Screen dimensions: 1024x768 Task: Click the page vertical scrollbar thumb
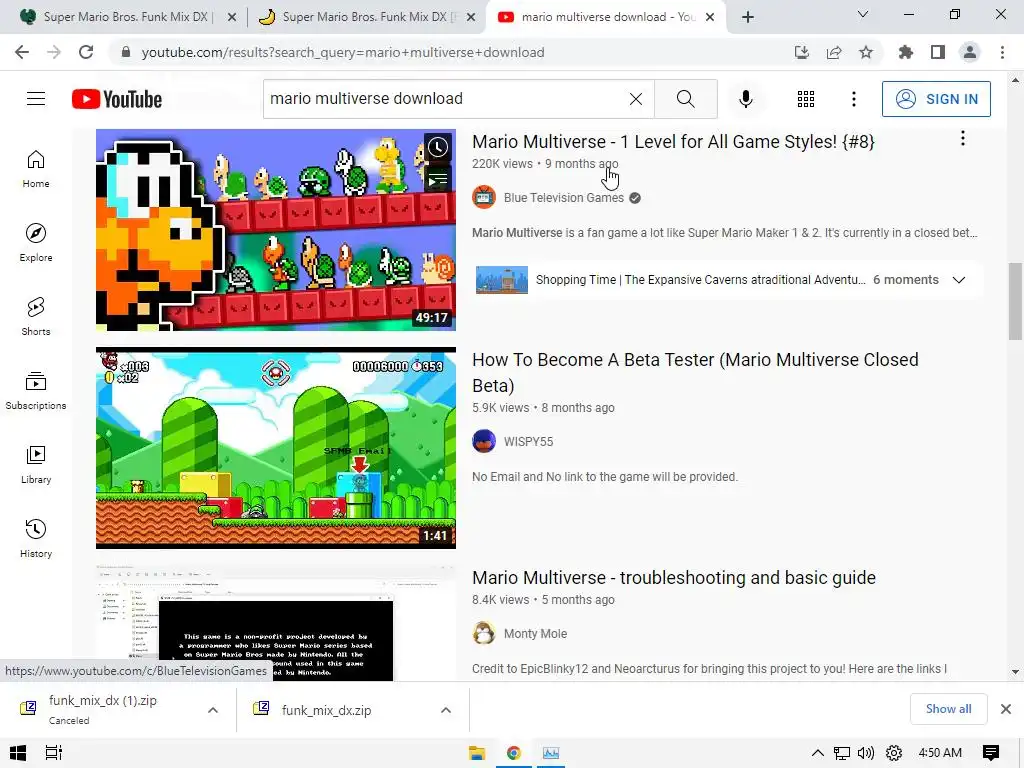click(1015, 301)
